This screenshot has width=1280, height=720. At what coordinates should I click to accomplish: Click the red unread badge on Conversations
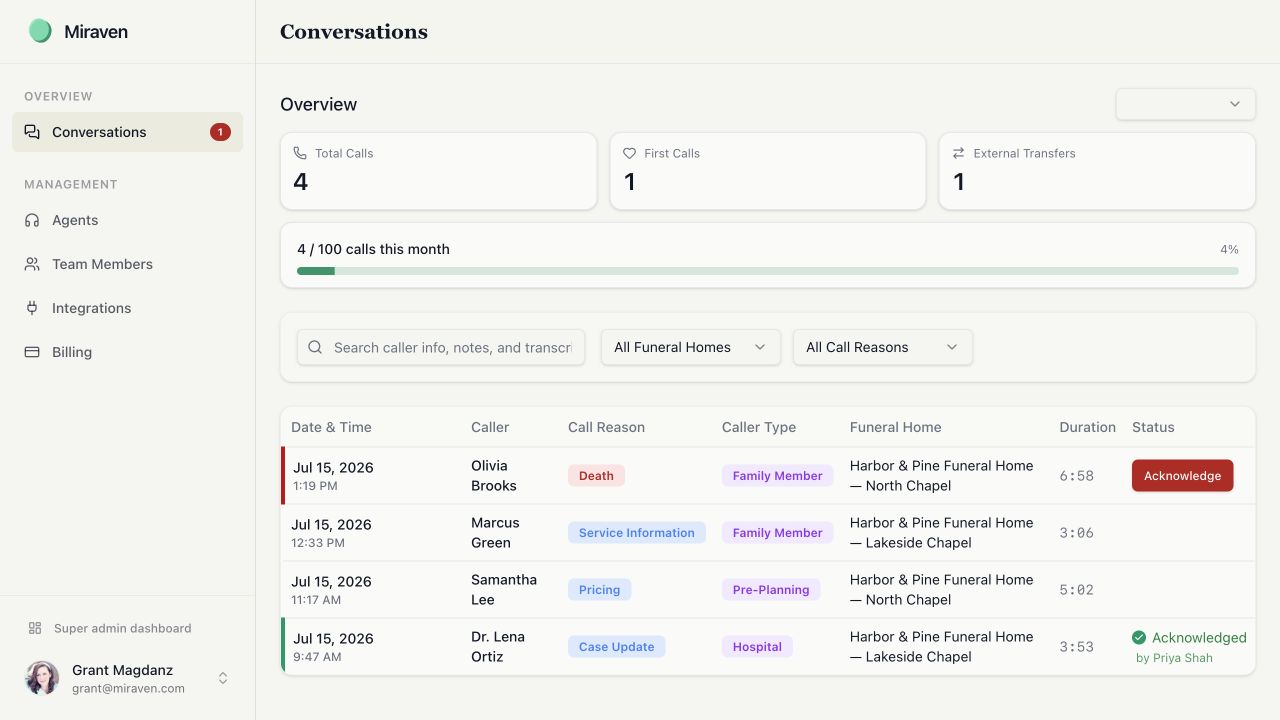pyautogui.click(x=220, y=132)
